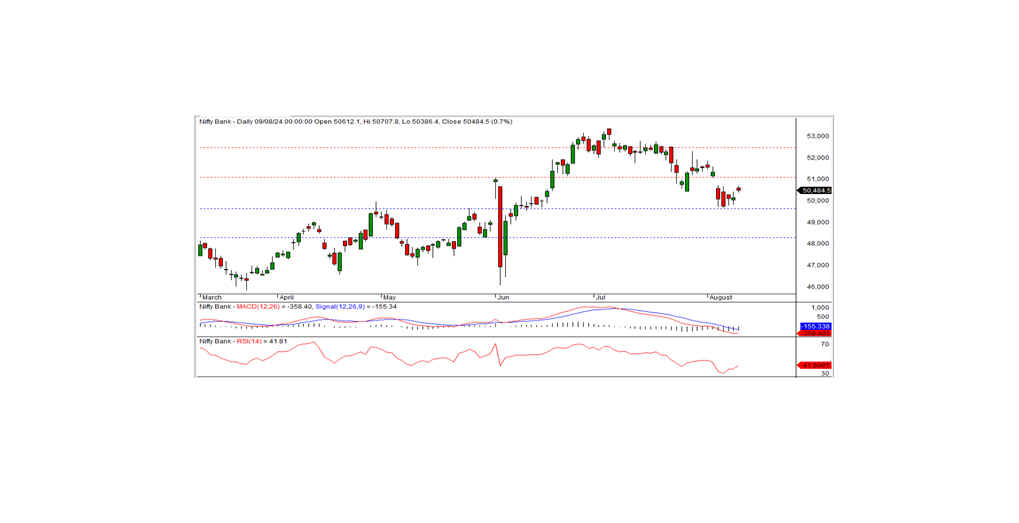
Task: Click the August label on time axis
Action: pyautogui.click(x=721, y=297)
